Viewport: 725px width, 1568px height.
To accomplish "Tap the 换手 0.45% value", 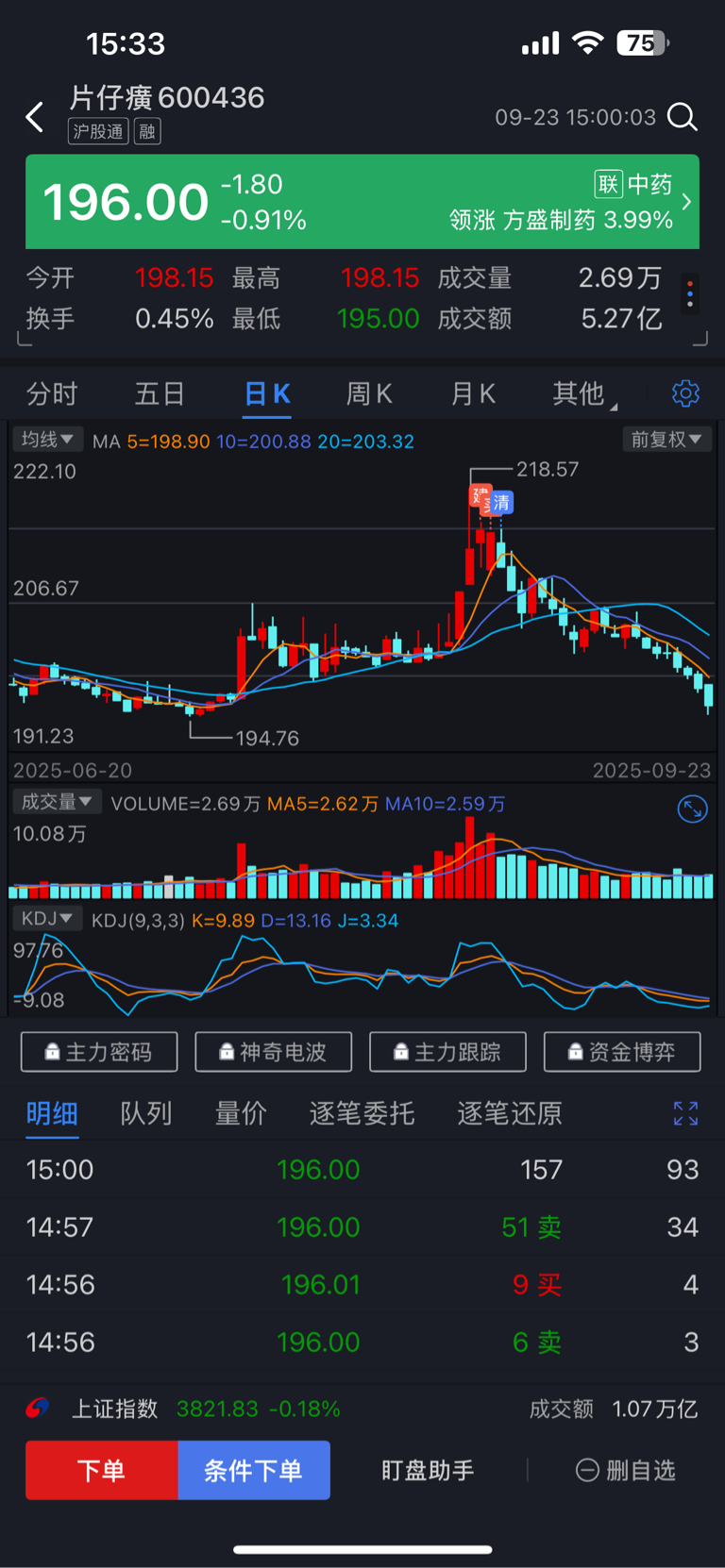I will pyautogui.click(x=175, y=318).
